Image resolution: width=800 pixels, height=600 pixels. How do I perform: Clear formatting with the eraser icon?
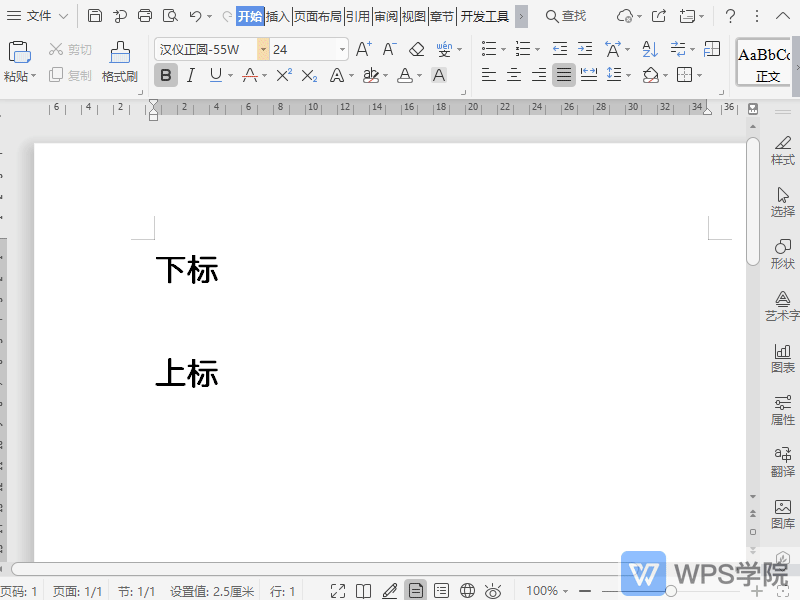pos(416,48)
